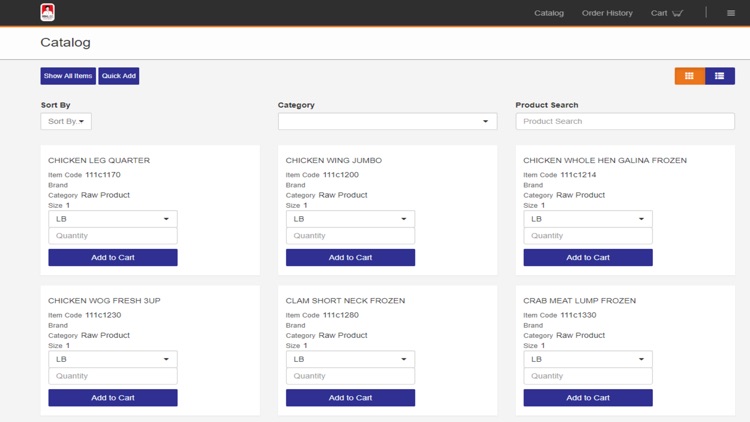Image resolution: width=750 pixels, height=422 pixels.
Task: Open Order History page
Action: pyautogui.click(x=607, y=13)
